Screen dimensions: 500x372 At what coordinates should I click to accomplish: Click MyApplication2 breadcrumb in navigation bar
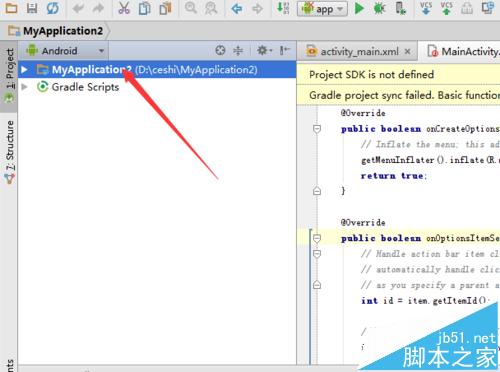(63, 31)
